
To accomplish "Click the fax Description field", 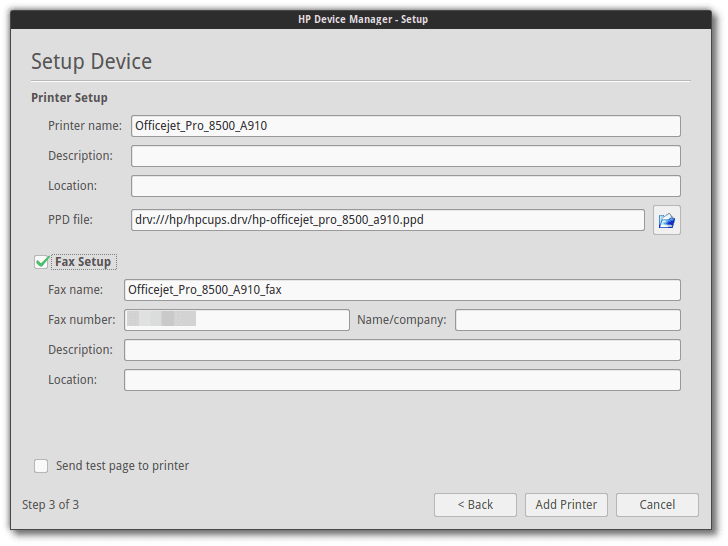I will pos(402,350).
